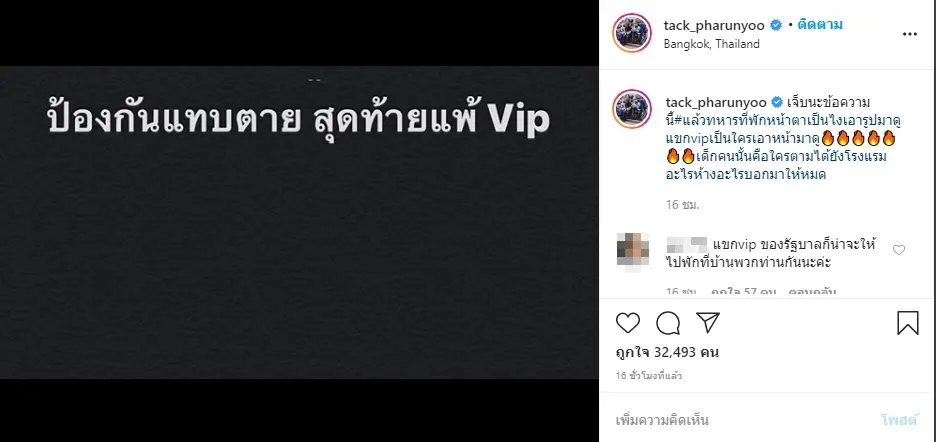Viewport: 936px width, 442px height.
Task: Open the 16 ชั่วโมงที่แล้ว timestamp link
Action: pos(649,376)
